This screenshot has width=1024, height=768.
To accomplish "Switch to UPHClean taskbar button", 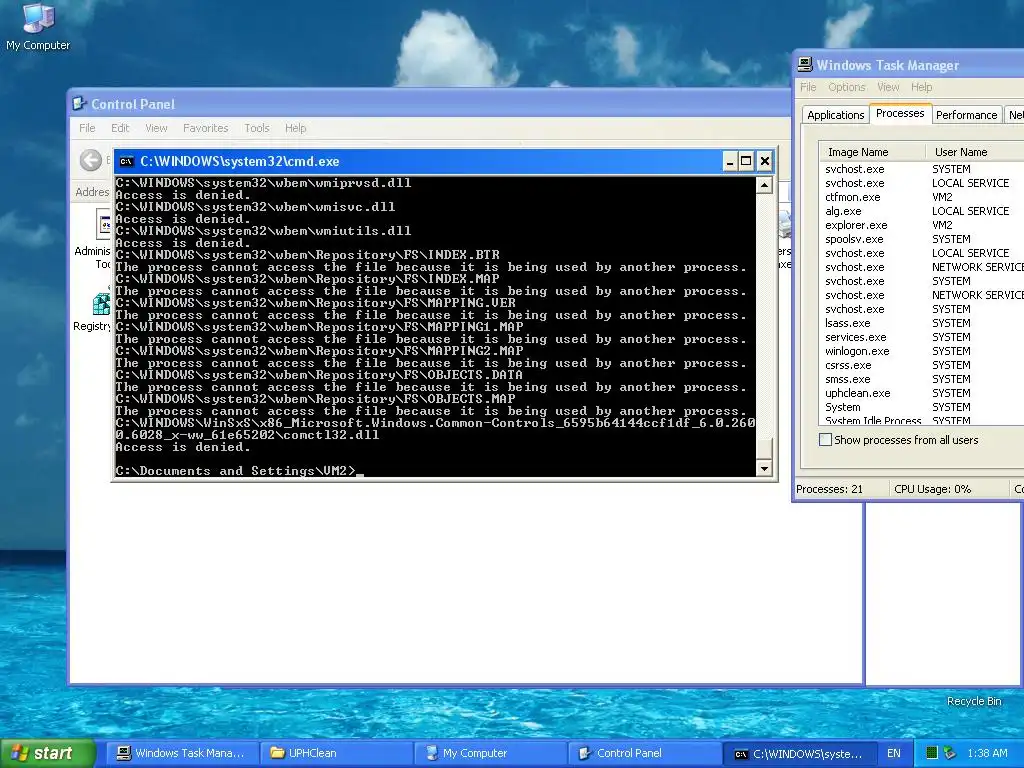I will [x=336, y=753].
